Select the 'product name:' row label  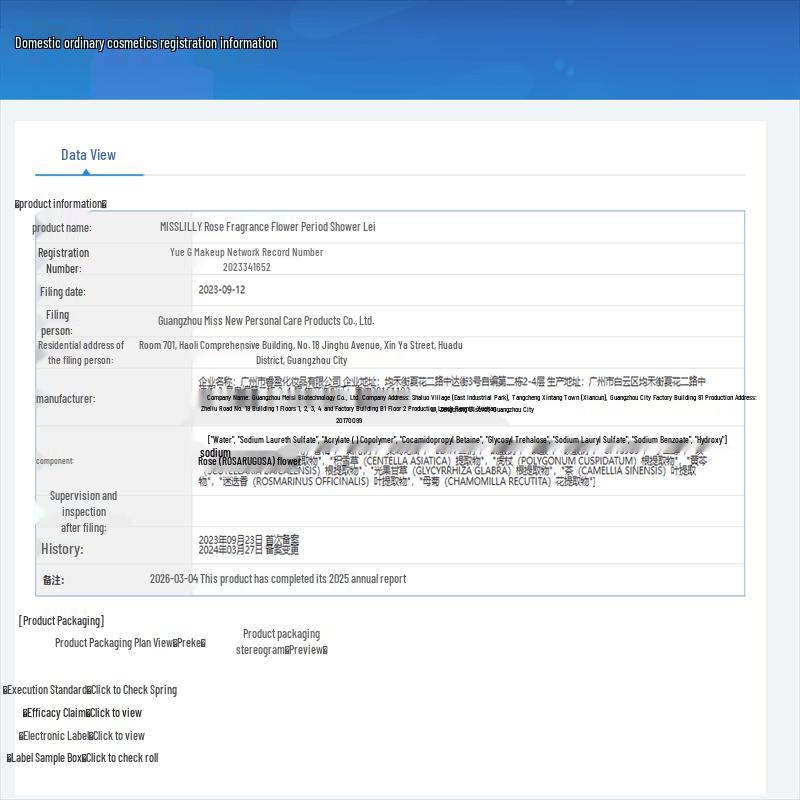pyautogui.click(x=62, y=228)
